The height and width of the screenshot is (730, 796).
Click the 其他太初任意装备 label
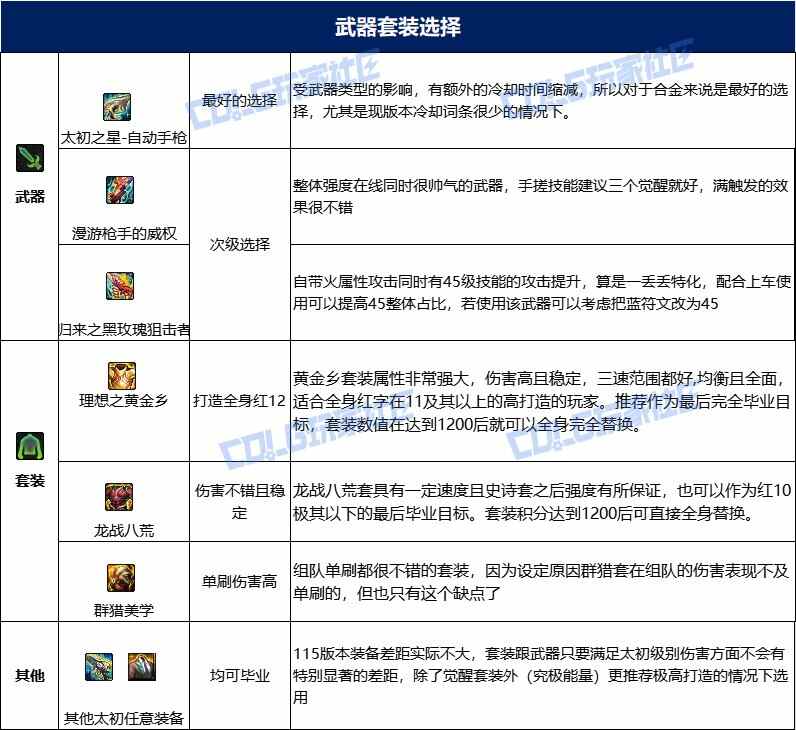pos(124,718)
